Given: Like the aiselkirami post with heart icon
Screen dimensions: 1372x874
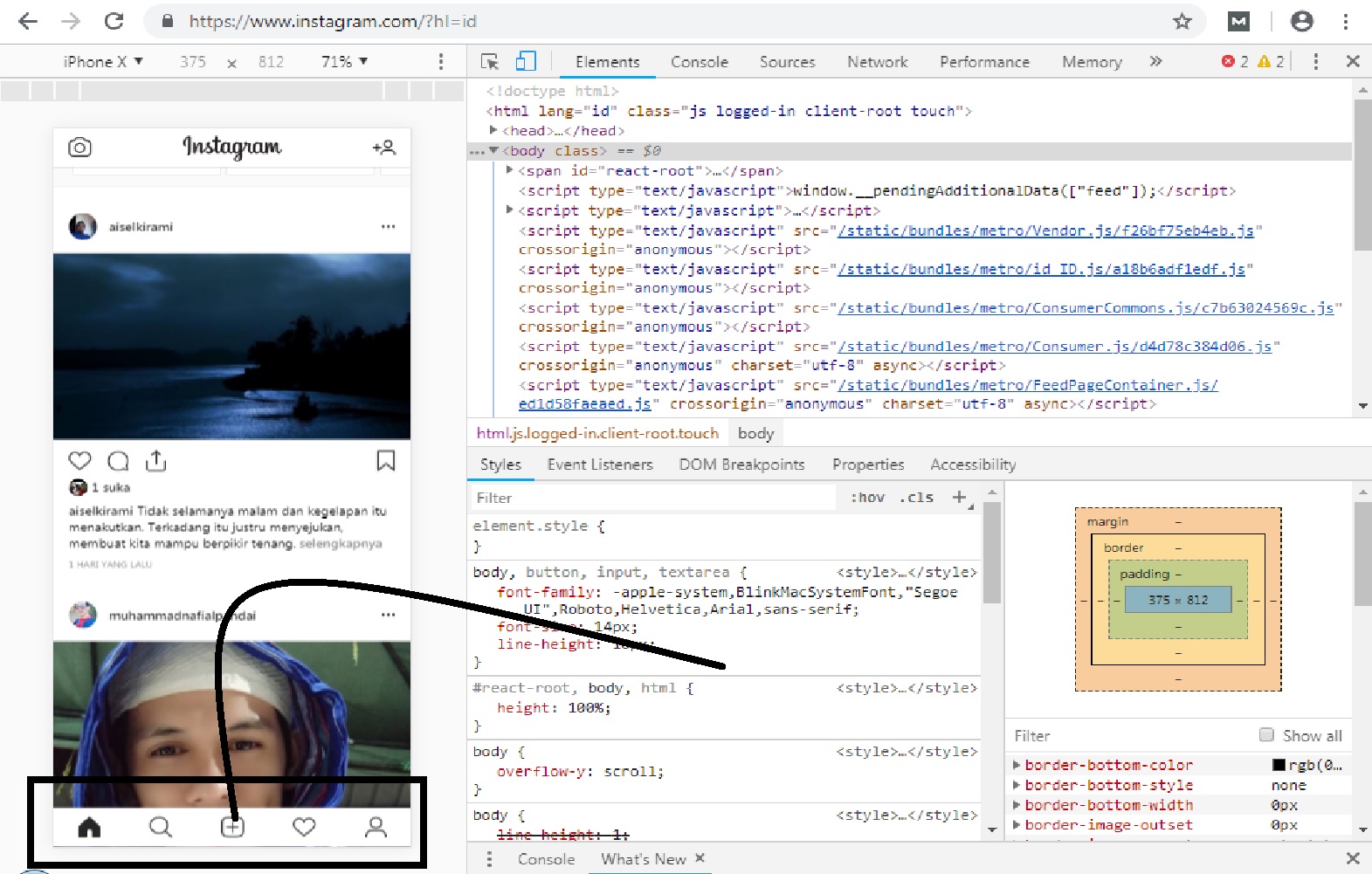Looking at the screenshot, I should [79, 460].
